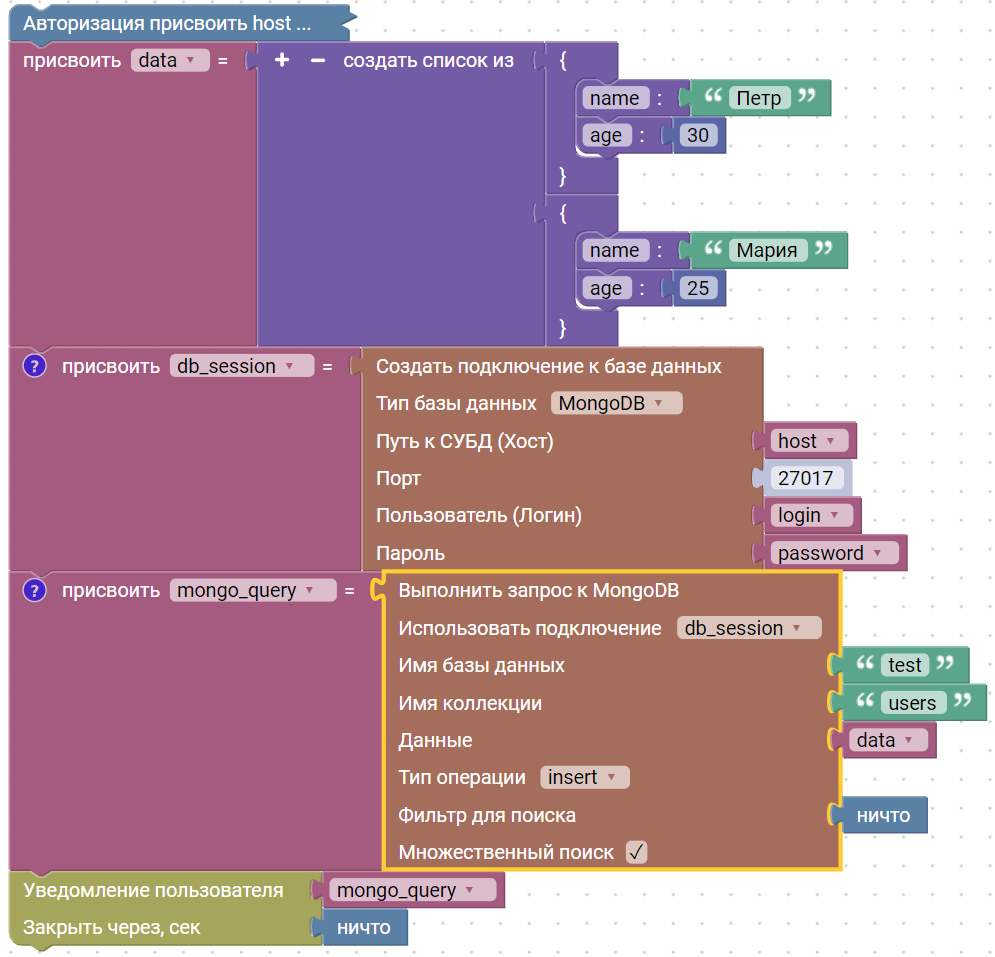The width and height of the screenshot is (995, 957).
Task: Toggle the Множественный поиск checkbox
Action: [636, 852]
